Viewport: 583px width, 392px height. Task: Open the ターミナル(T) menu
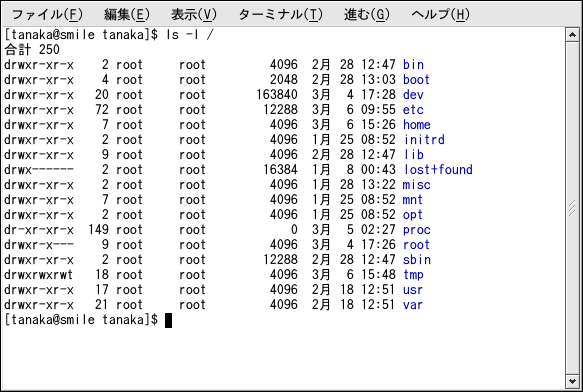click(x=281, y=15)
